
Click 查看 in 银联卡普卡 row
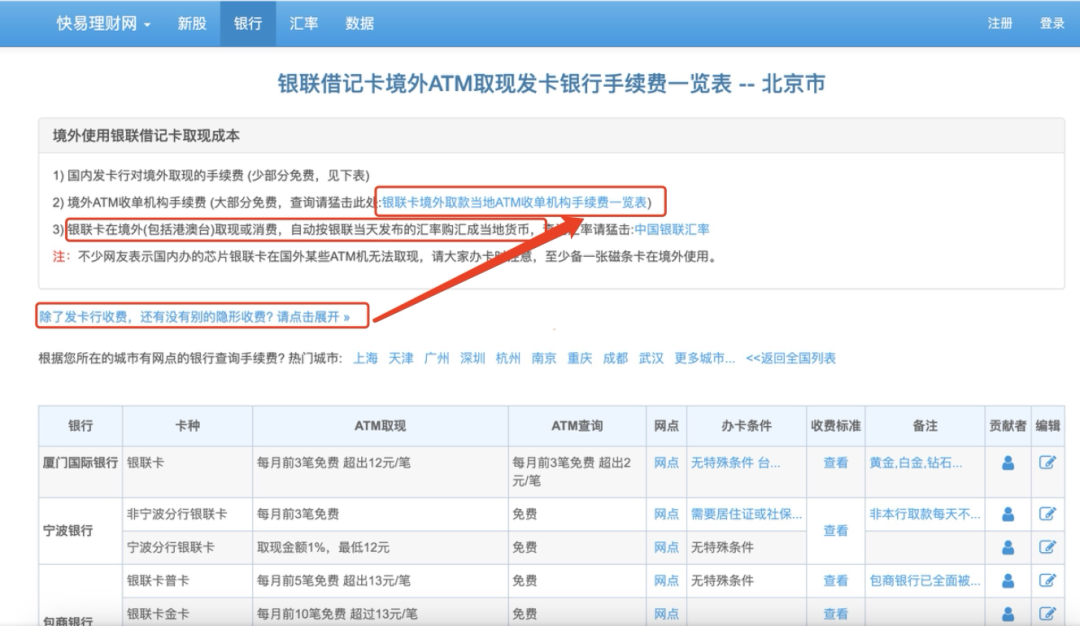[x=835, y=581]
